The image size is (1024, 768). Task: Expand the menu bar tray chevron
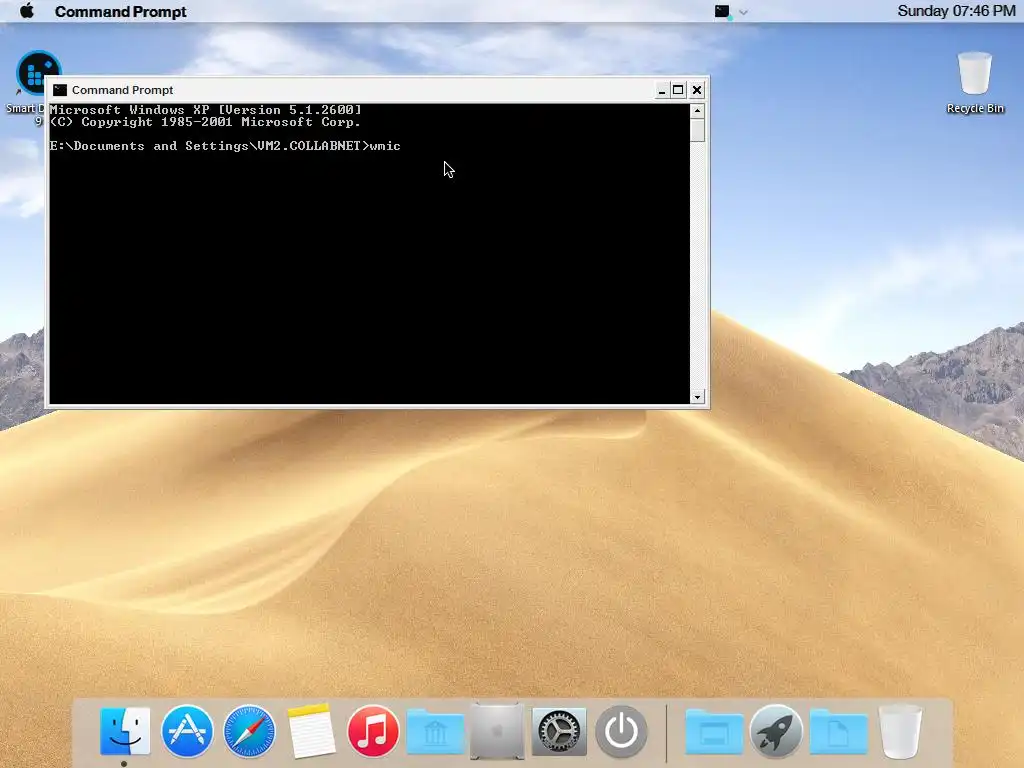pos(743,12)
